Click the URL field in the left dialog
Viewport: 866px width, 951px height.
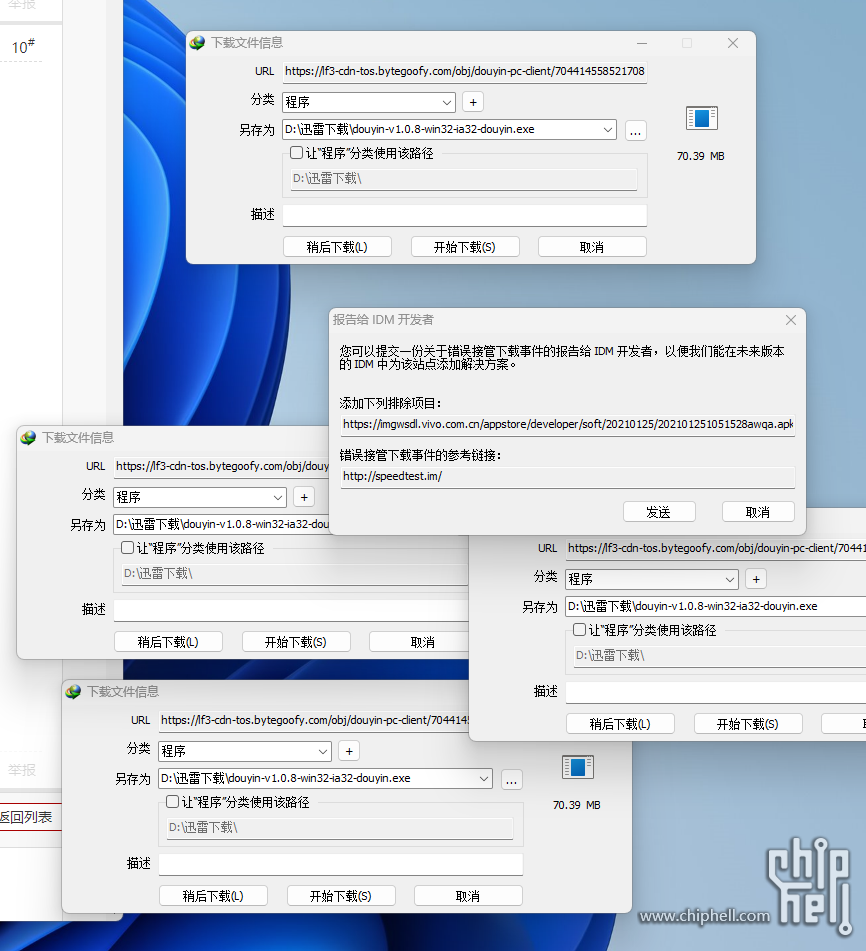tap(221, 466)
